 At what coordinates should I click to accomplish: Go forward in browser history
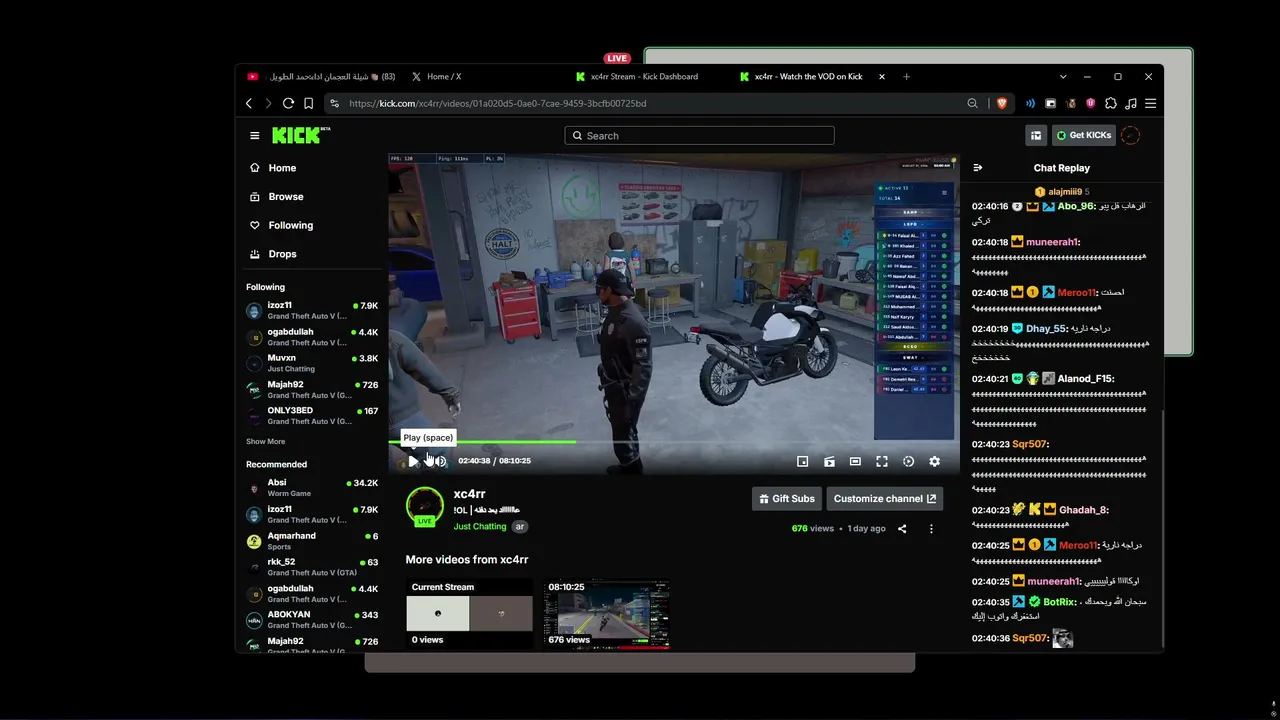[x=268, y=103]
